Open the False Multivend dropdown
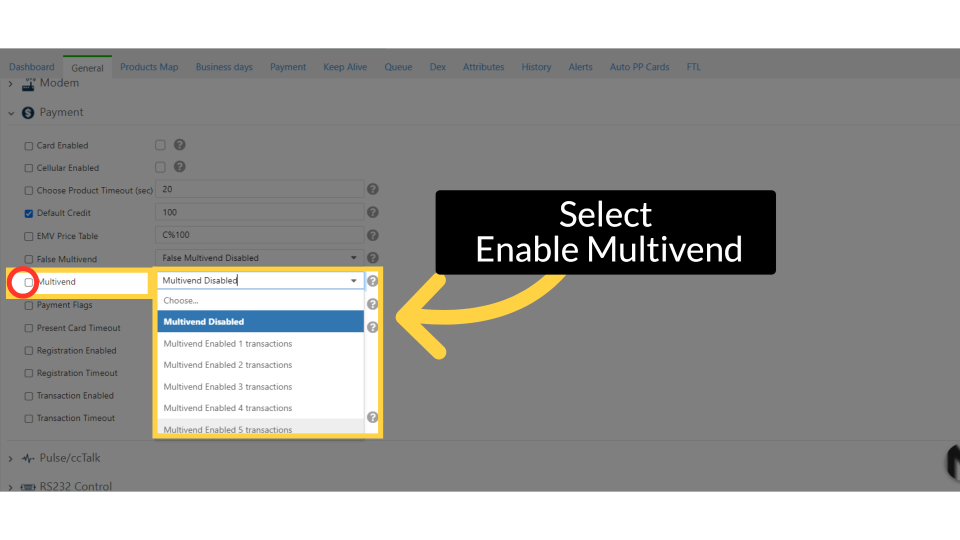Image resolution: width=960 pixels, height=540 pixels. coord(260,258)
